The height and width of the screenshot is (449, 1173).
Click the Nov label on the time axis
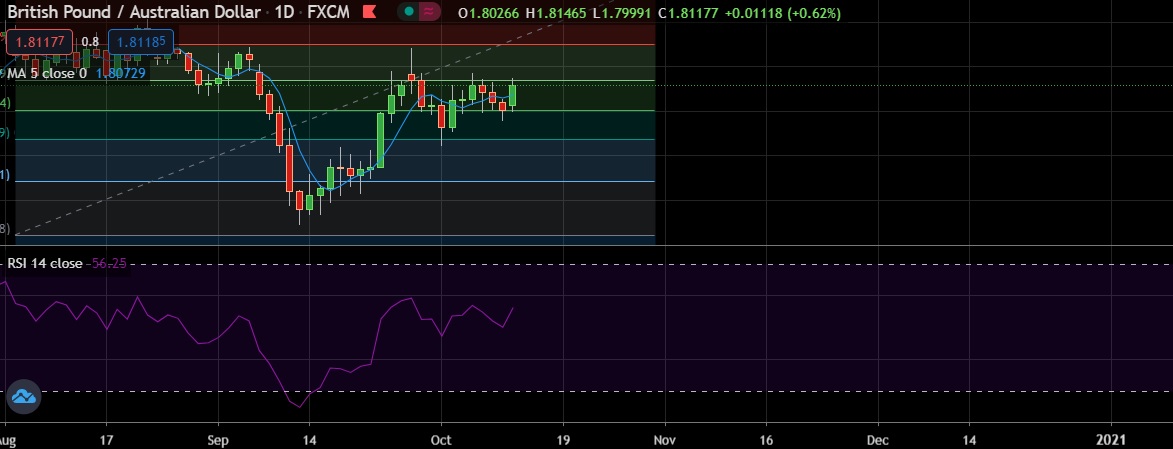click(x=664, y=440)
